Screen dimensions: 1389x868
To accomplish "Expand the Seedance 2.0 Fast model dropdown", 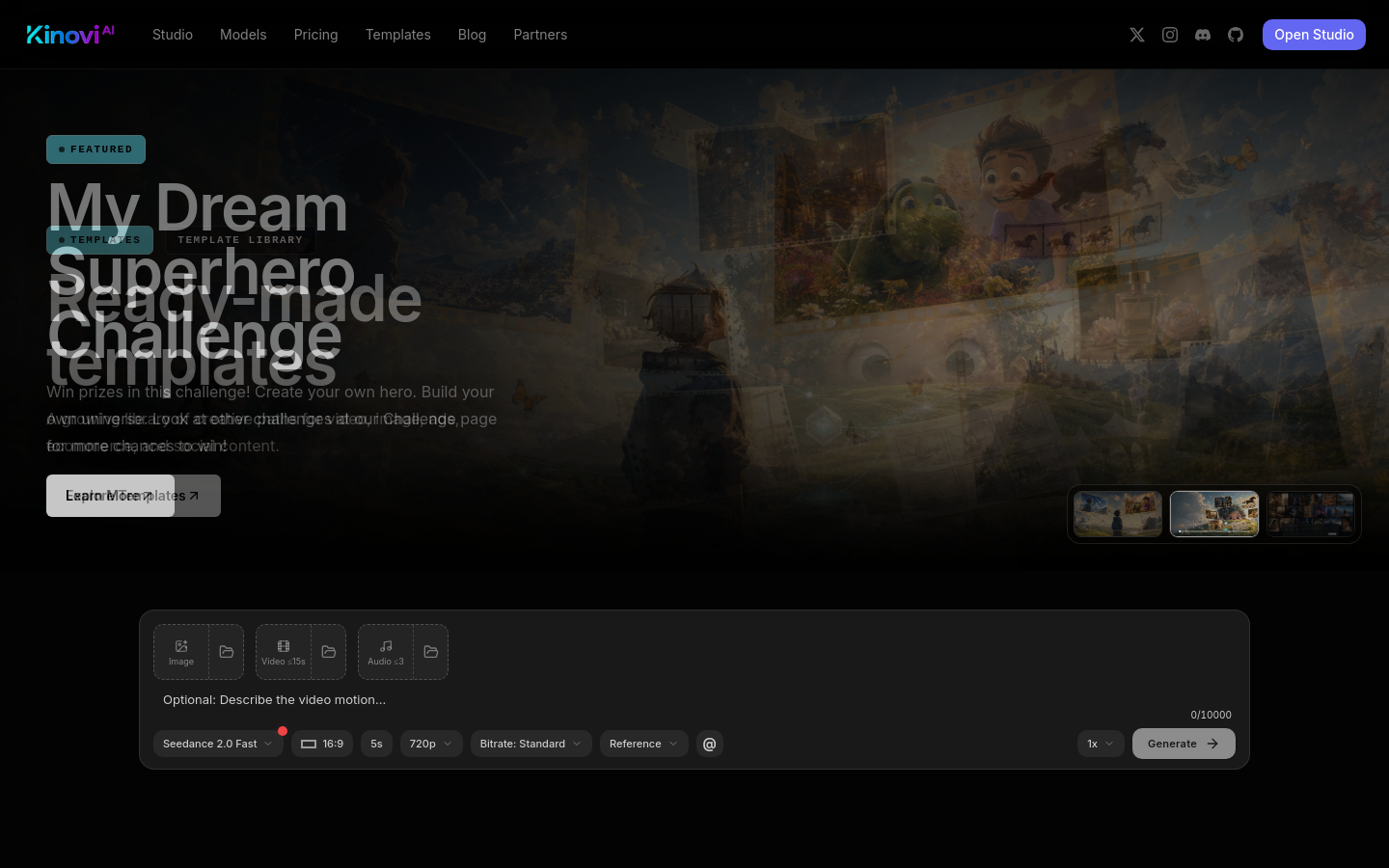I will pyautogui.click(x=218, y=744).
